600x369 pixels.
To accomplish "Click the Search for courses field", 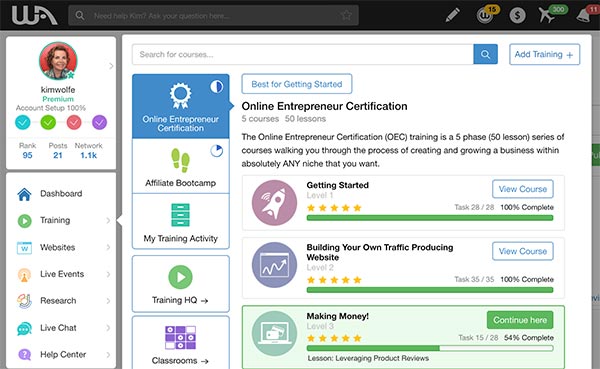I will click(x=303, y=54).
